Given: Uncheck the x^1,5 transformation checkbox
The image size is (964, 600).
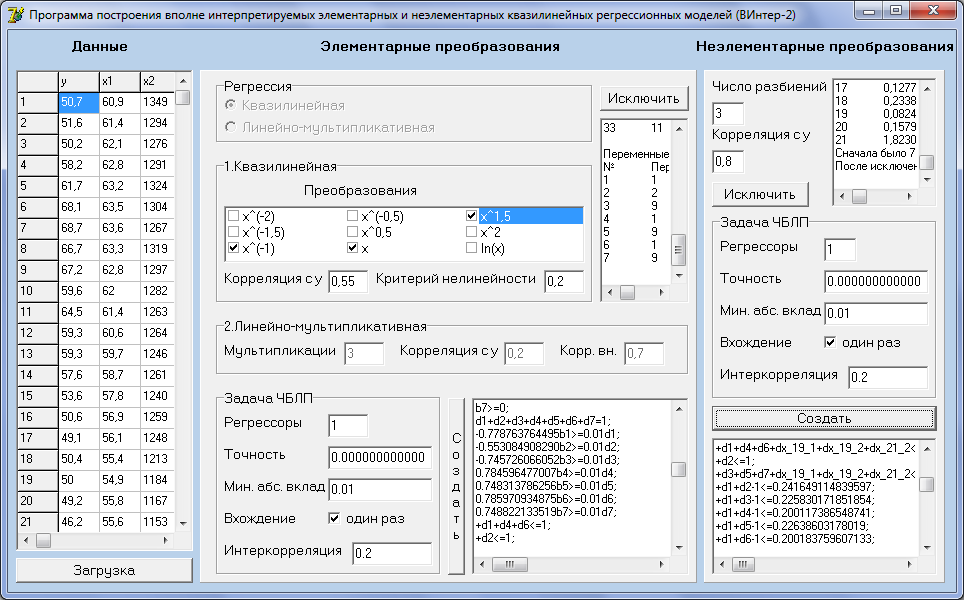Looking at the screenshot, I should 472,215.
